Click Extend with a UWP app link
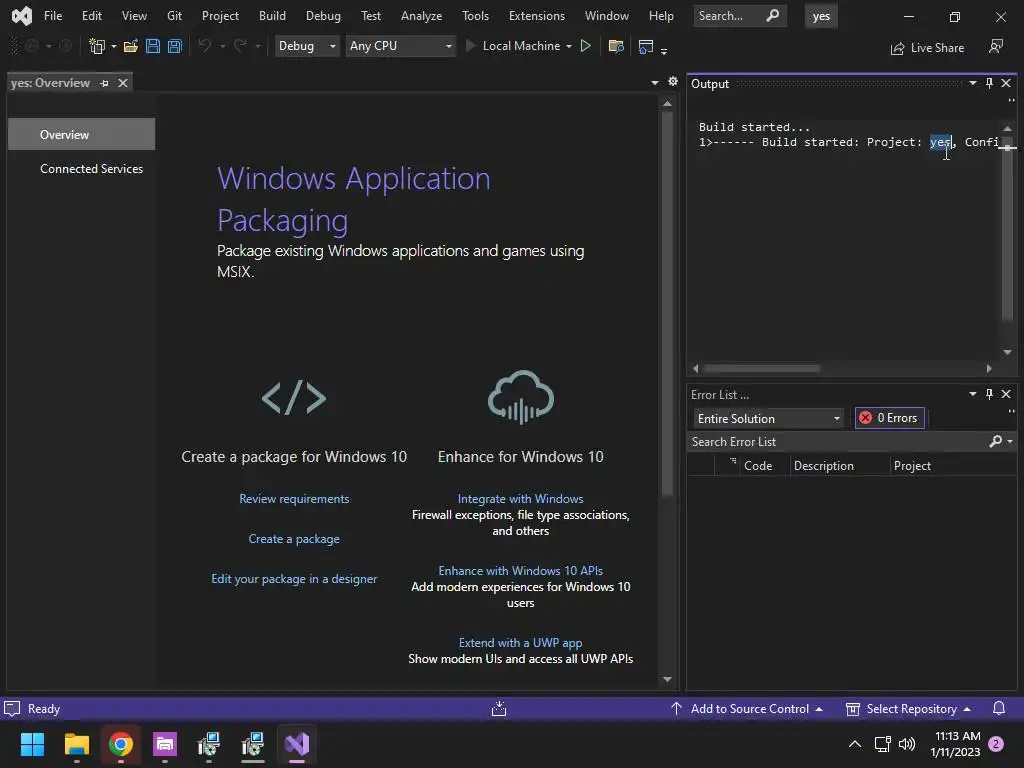1024x768 pixels. (x=520, y=643)
